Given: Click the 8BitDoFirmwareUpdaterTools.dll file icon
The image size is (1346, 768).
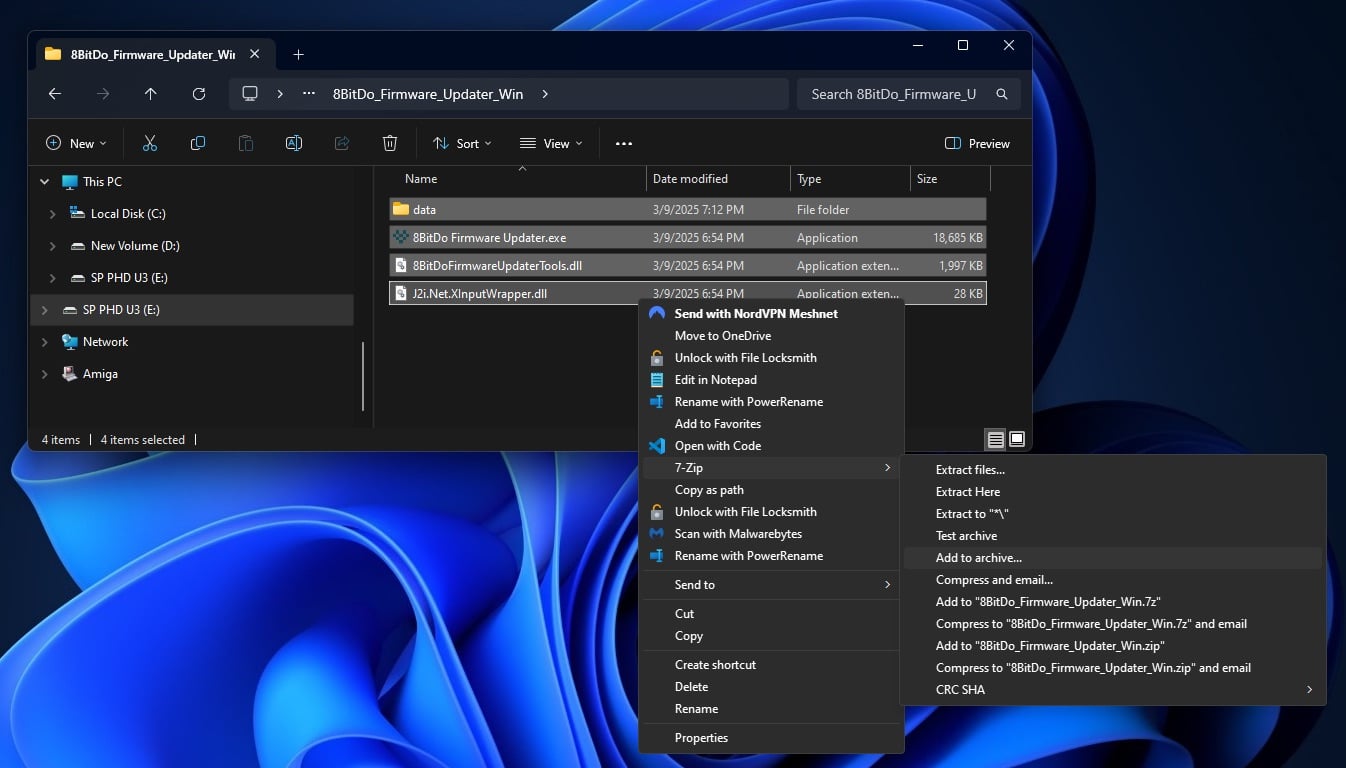Looking at the screenshot, I should (x=401, y=266).
